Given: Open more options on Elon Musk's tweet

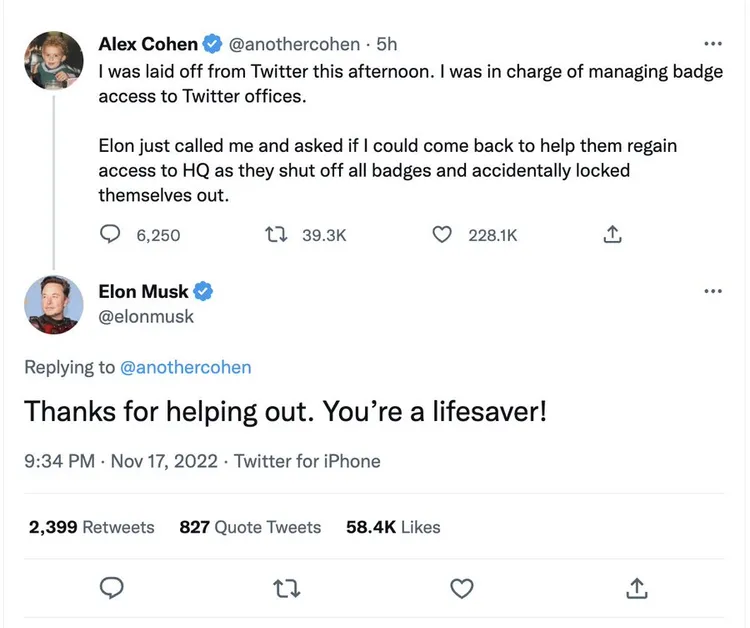Looking at the screenshot, I should point(712,291).
